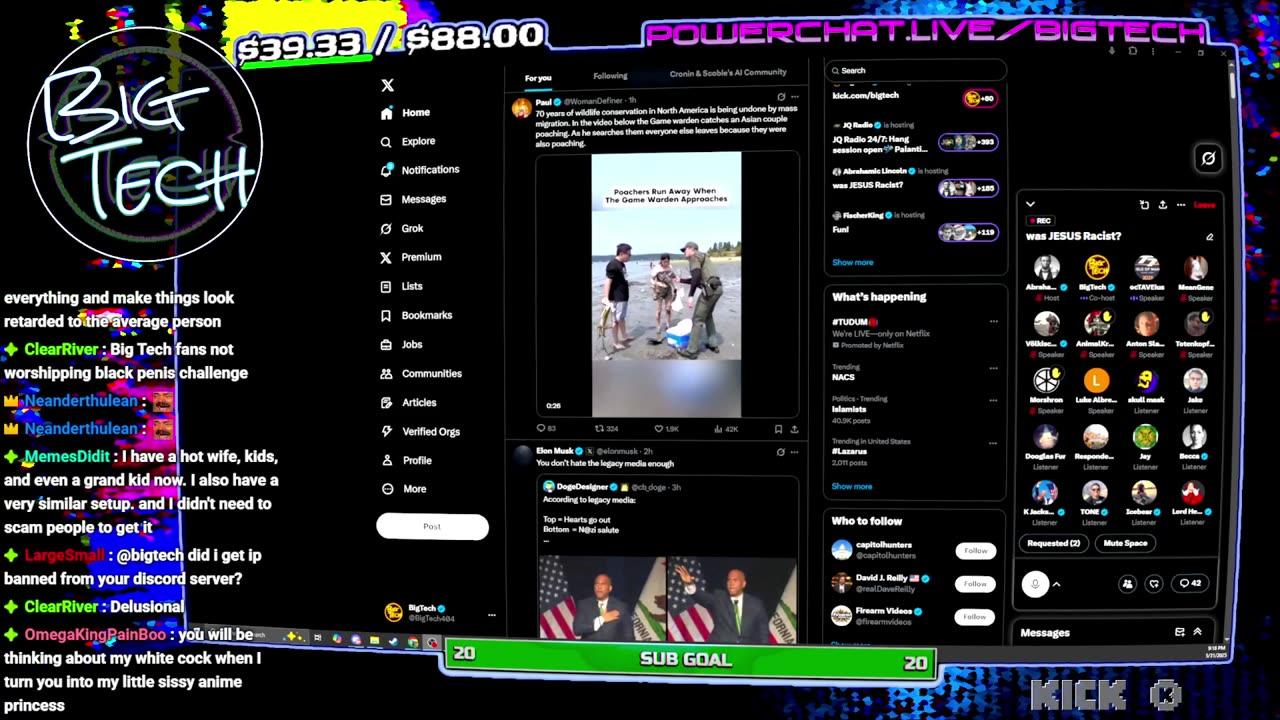Click red Leave in the Space
1280x720 pixels.
pos(1204,205)
